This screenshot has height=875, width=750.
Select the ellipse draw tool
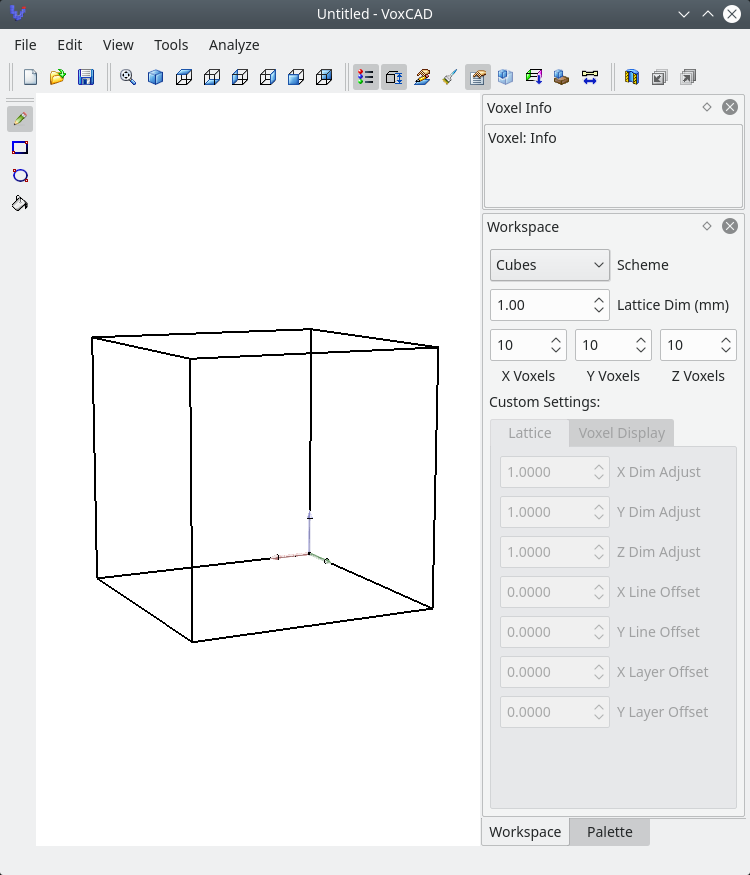tap(20, 176)
